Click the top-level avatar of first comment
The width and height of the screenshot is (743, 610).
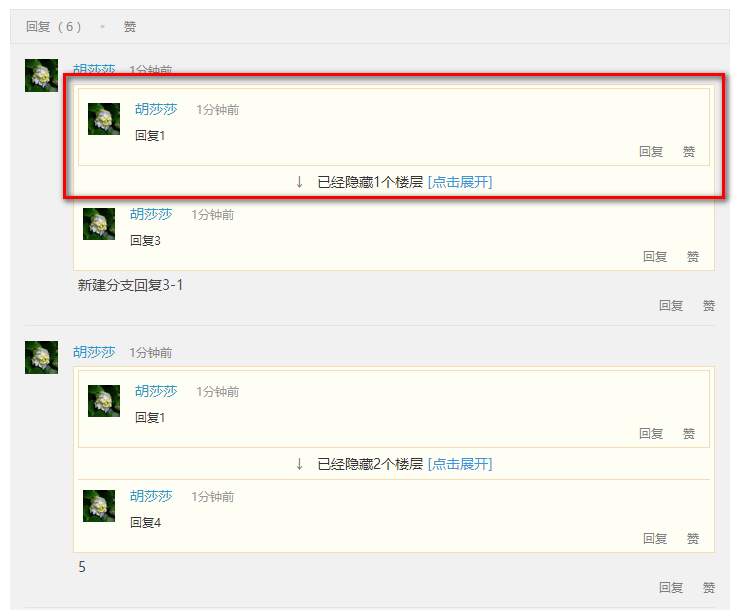point(41,75)
